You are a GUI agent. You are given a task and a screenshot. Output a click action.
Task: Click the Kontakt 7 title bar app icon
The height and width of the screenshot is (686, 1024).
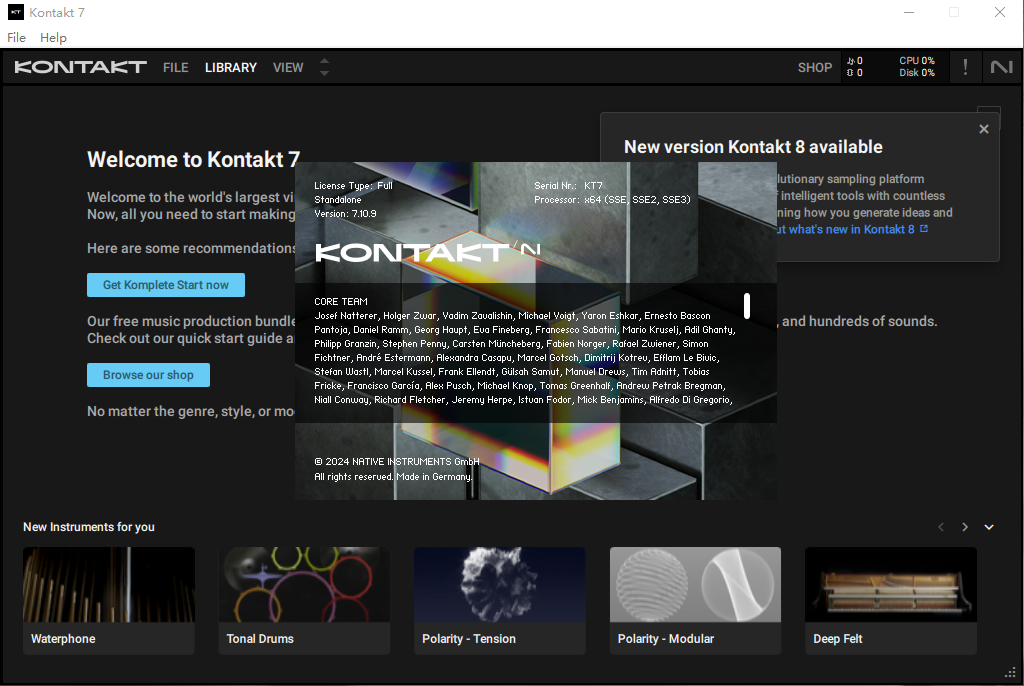(16, 12)
